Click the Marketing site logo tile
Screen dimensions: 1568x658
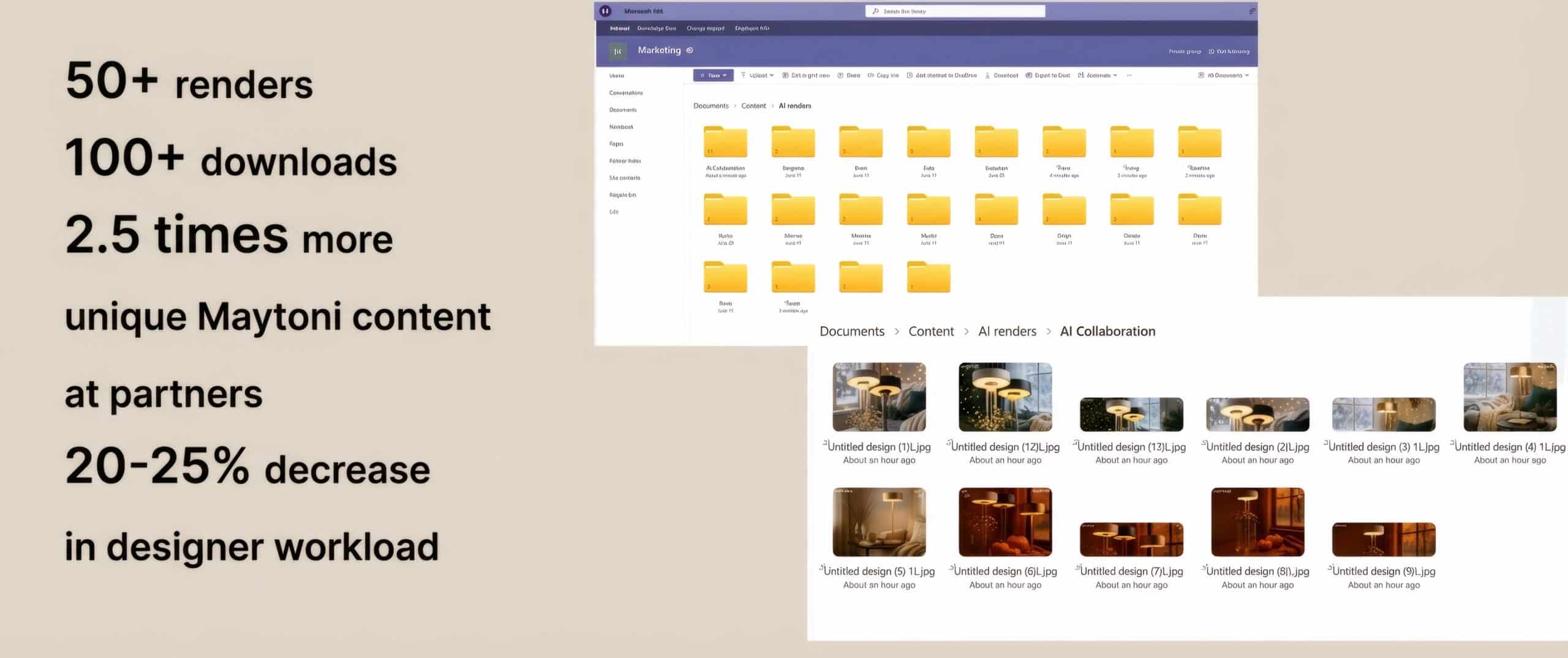click(x=617, y=51)
